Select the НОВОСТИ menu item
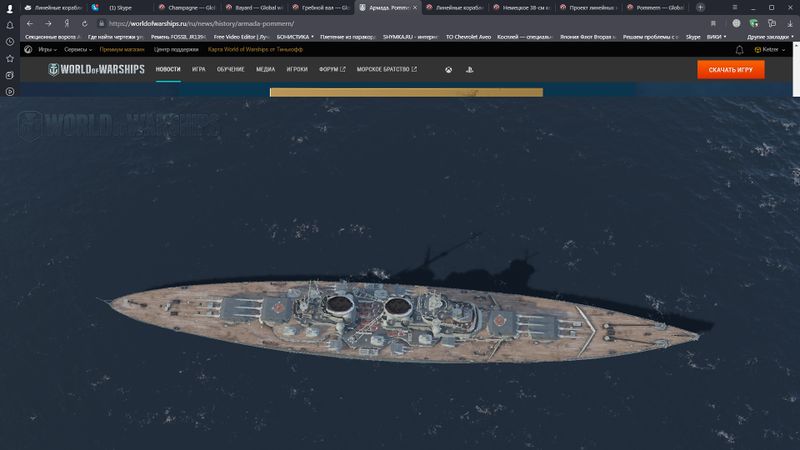Screen dimensions: 800x450 168,69
